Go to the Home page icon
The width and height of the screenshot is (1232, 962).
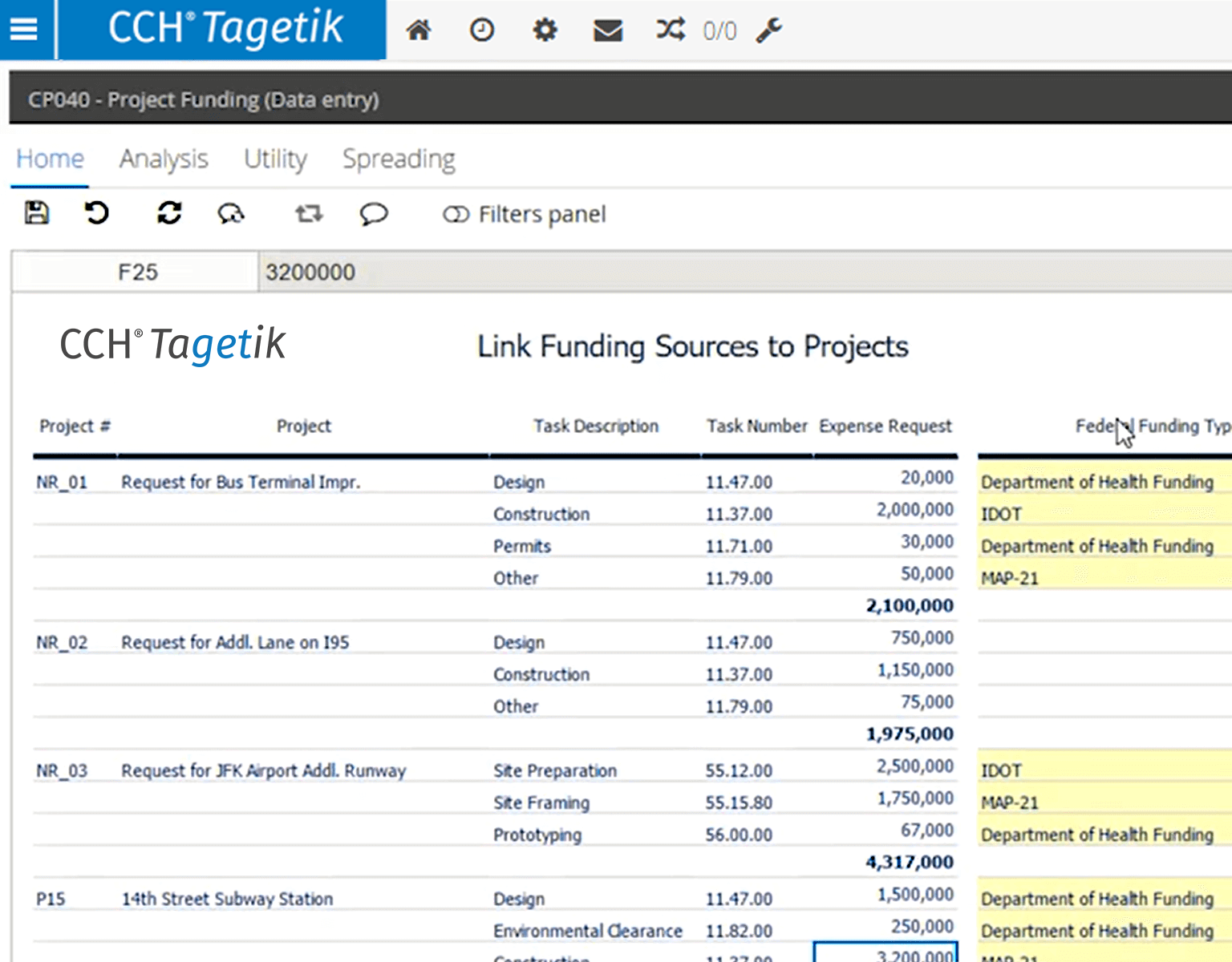[x=418, y=30]
